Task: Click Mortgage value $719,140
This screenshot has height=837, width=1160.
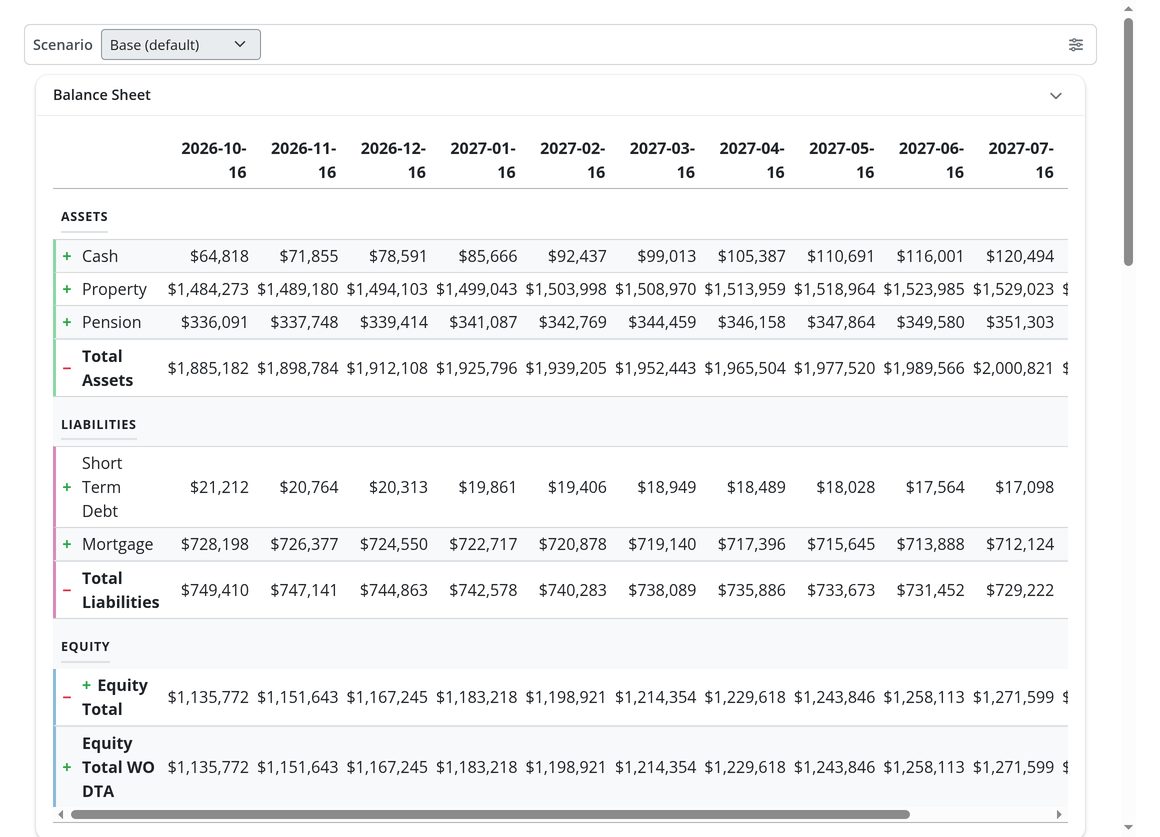Action: click(x=662, y=545)
